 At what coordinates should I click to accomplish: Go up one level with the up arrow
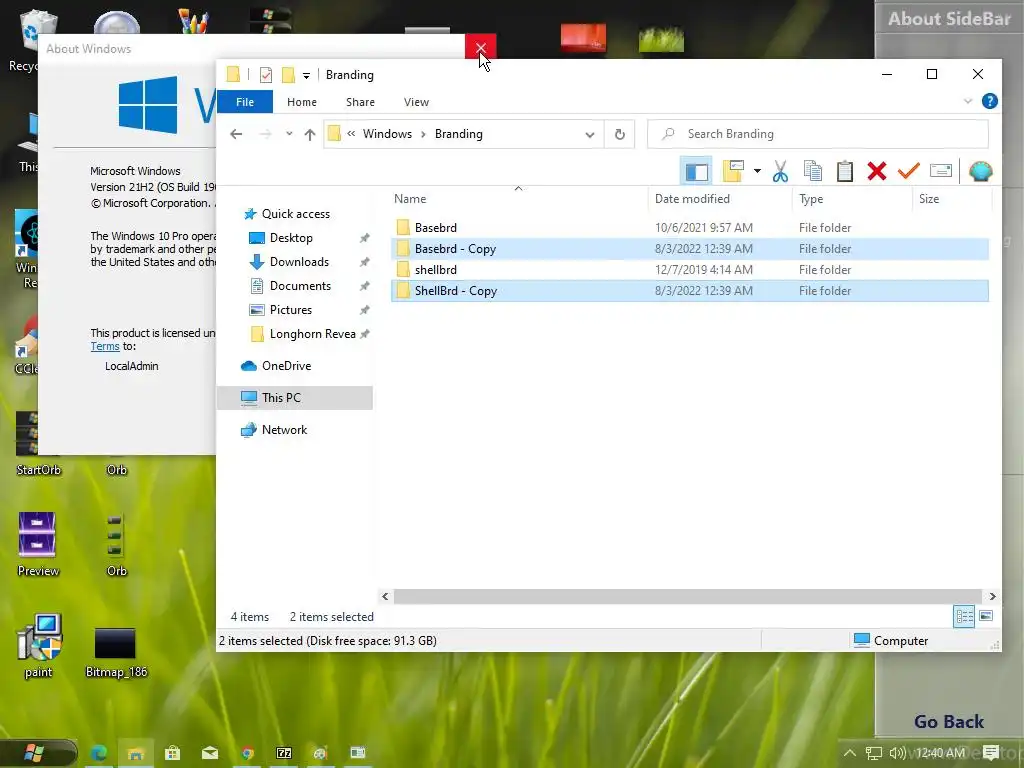[x=310, y=135]
